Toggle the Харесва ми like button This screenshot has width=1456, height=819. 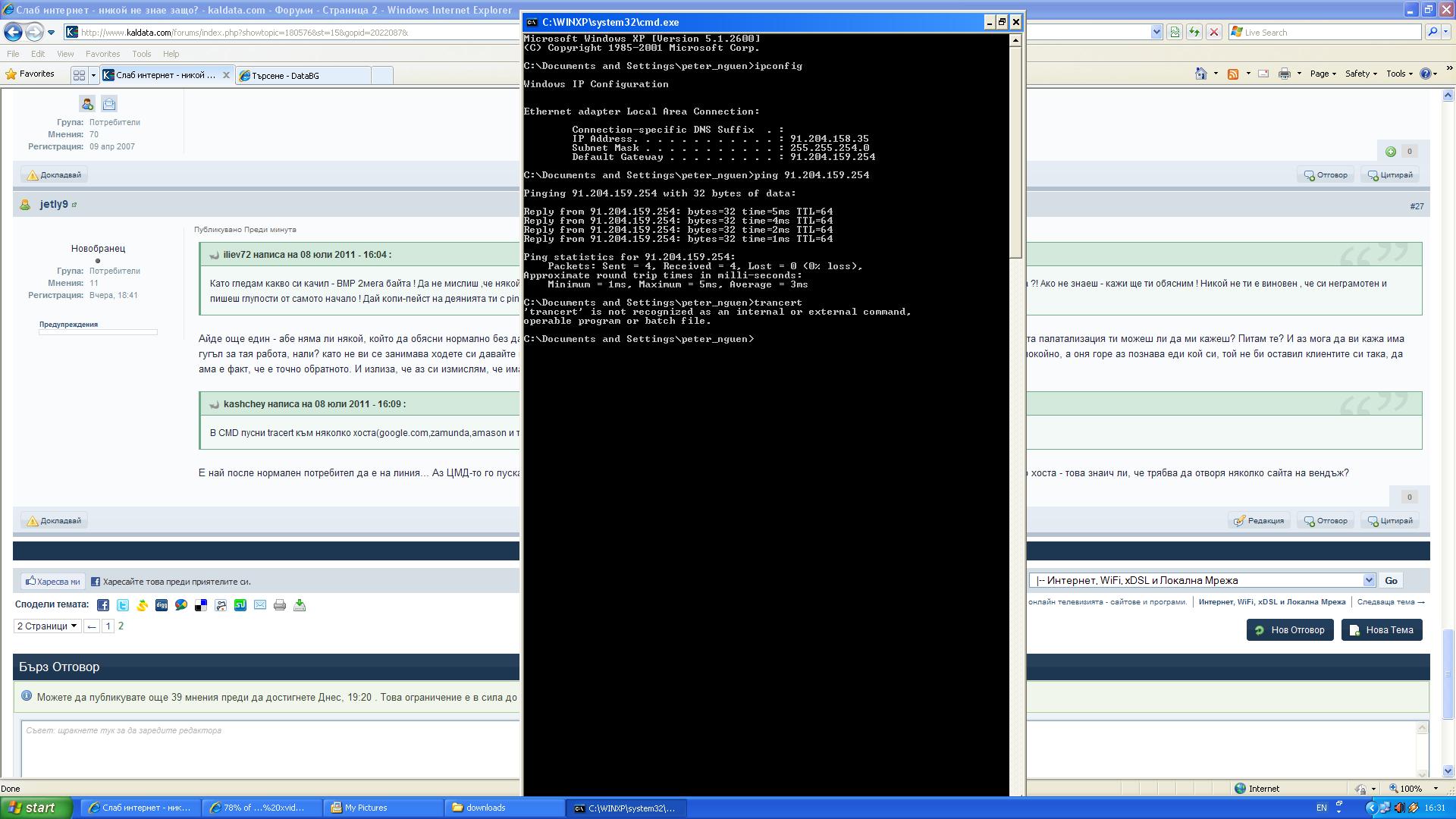pos(52,582)
